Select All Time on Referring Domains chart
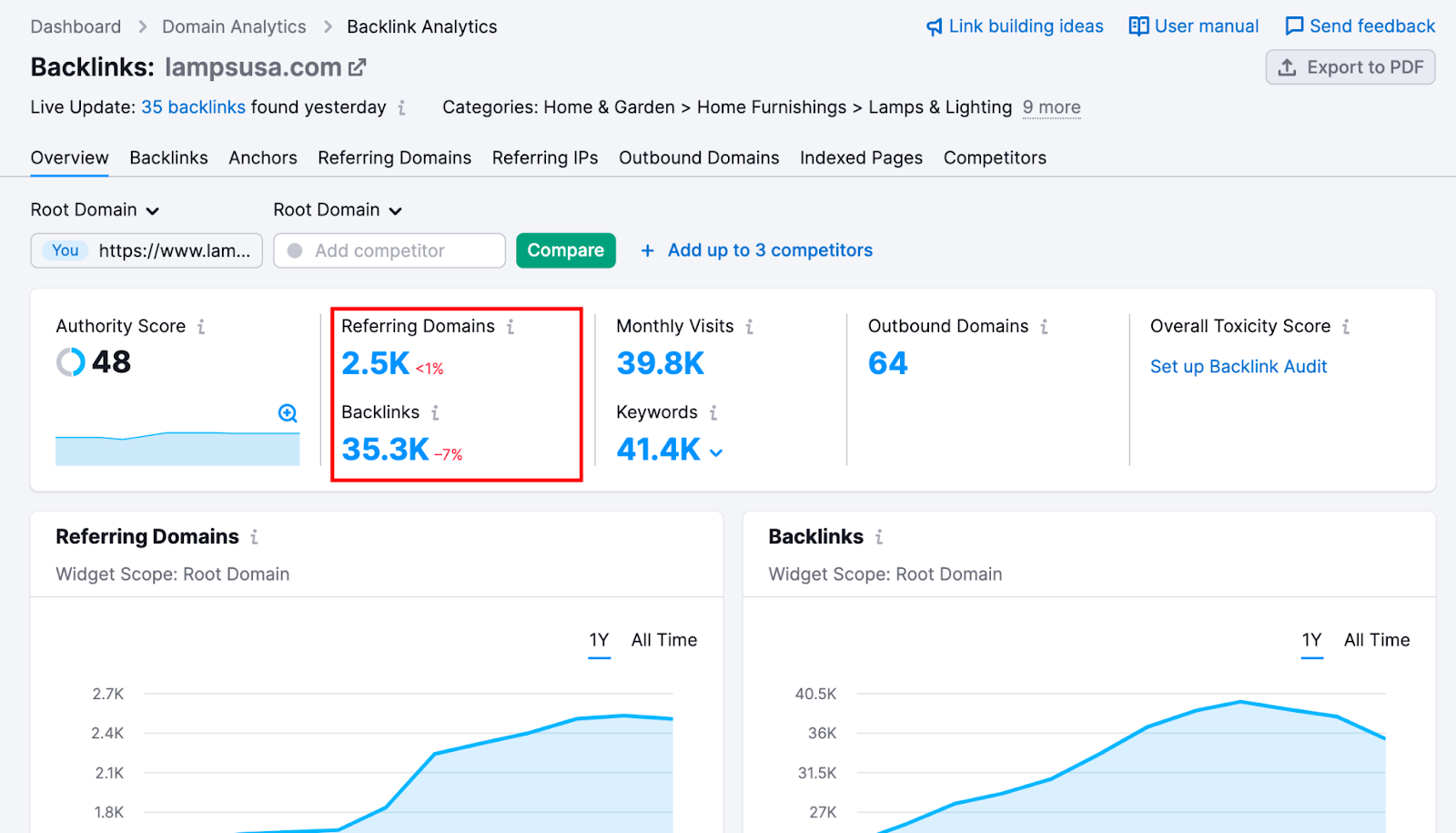1456x833 pixels. tap(664, 640)
